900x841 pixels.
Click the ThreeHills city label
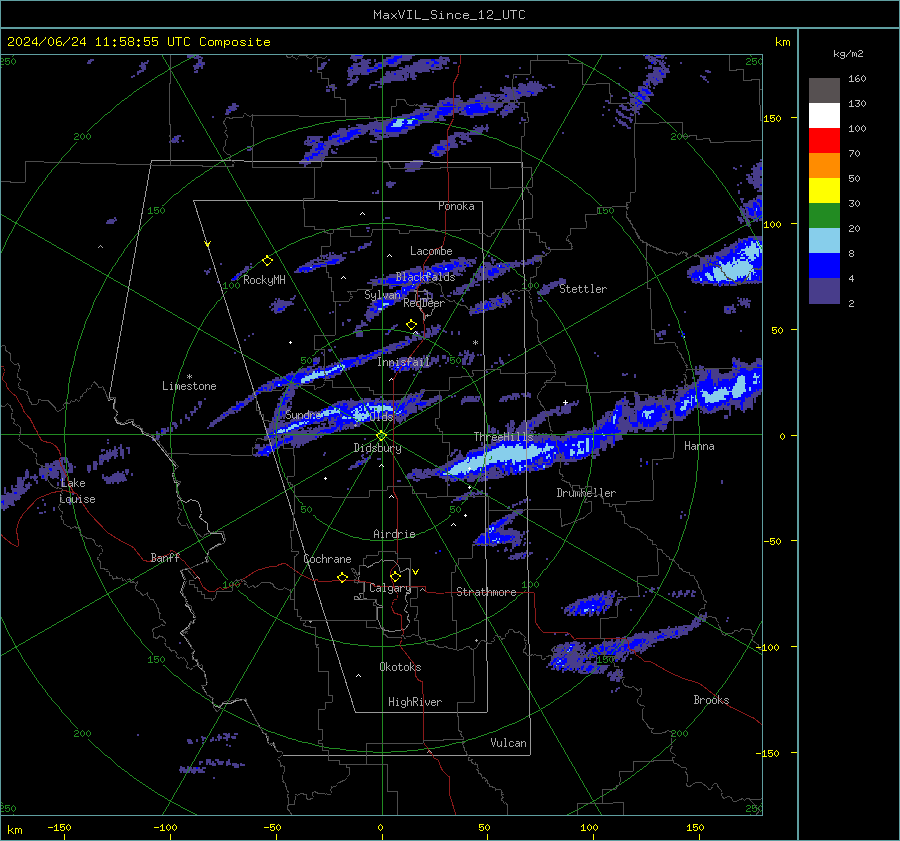503,437
